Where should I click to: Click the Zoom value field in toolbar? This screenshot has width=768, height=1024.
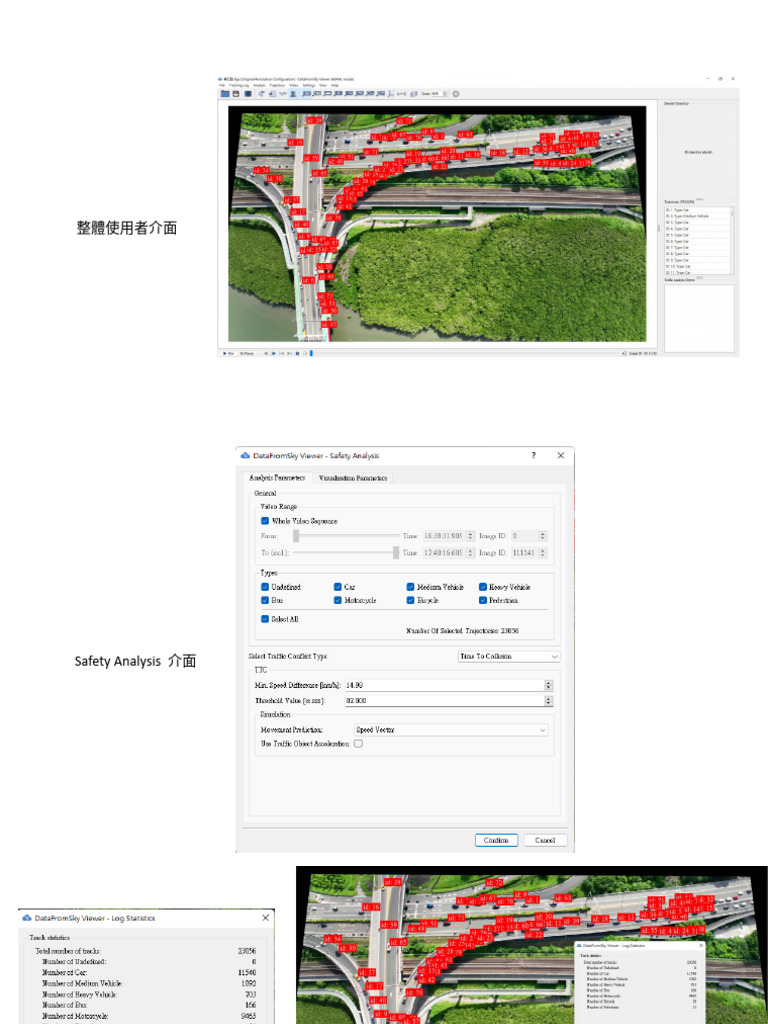click(436, 94)
